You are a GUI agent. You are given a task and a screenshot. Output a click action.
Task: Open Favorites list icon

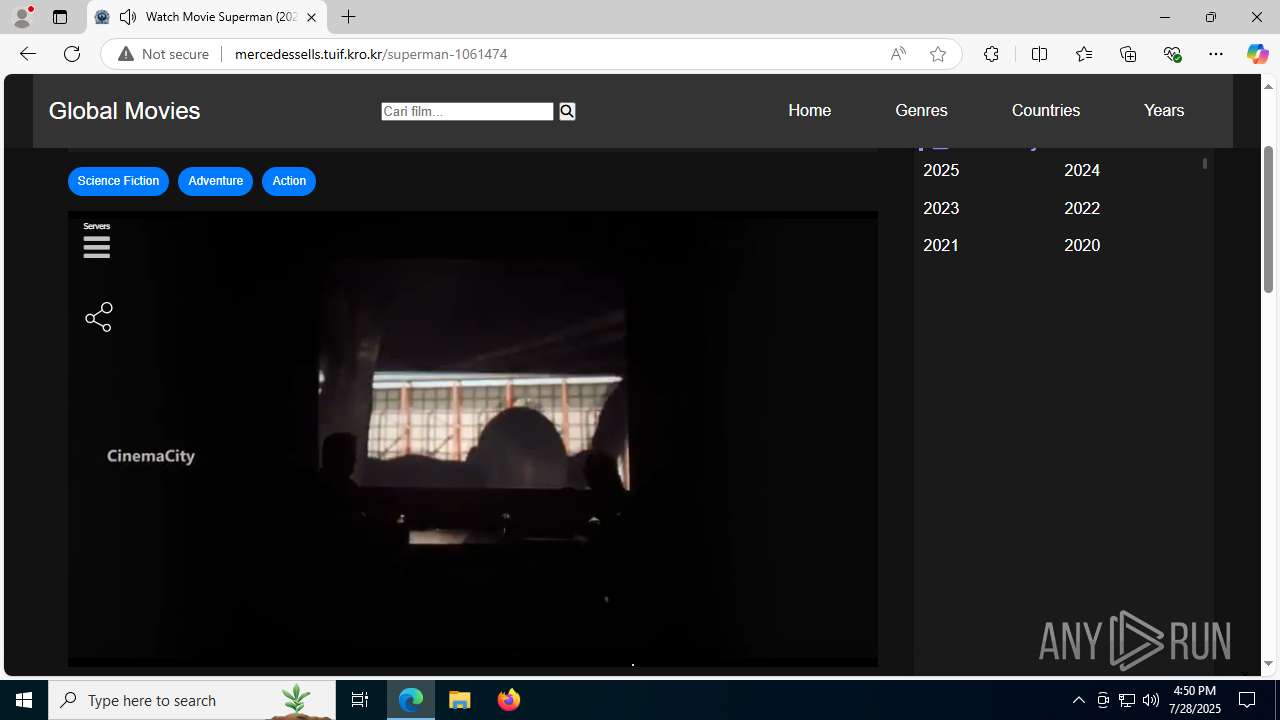1083,54
